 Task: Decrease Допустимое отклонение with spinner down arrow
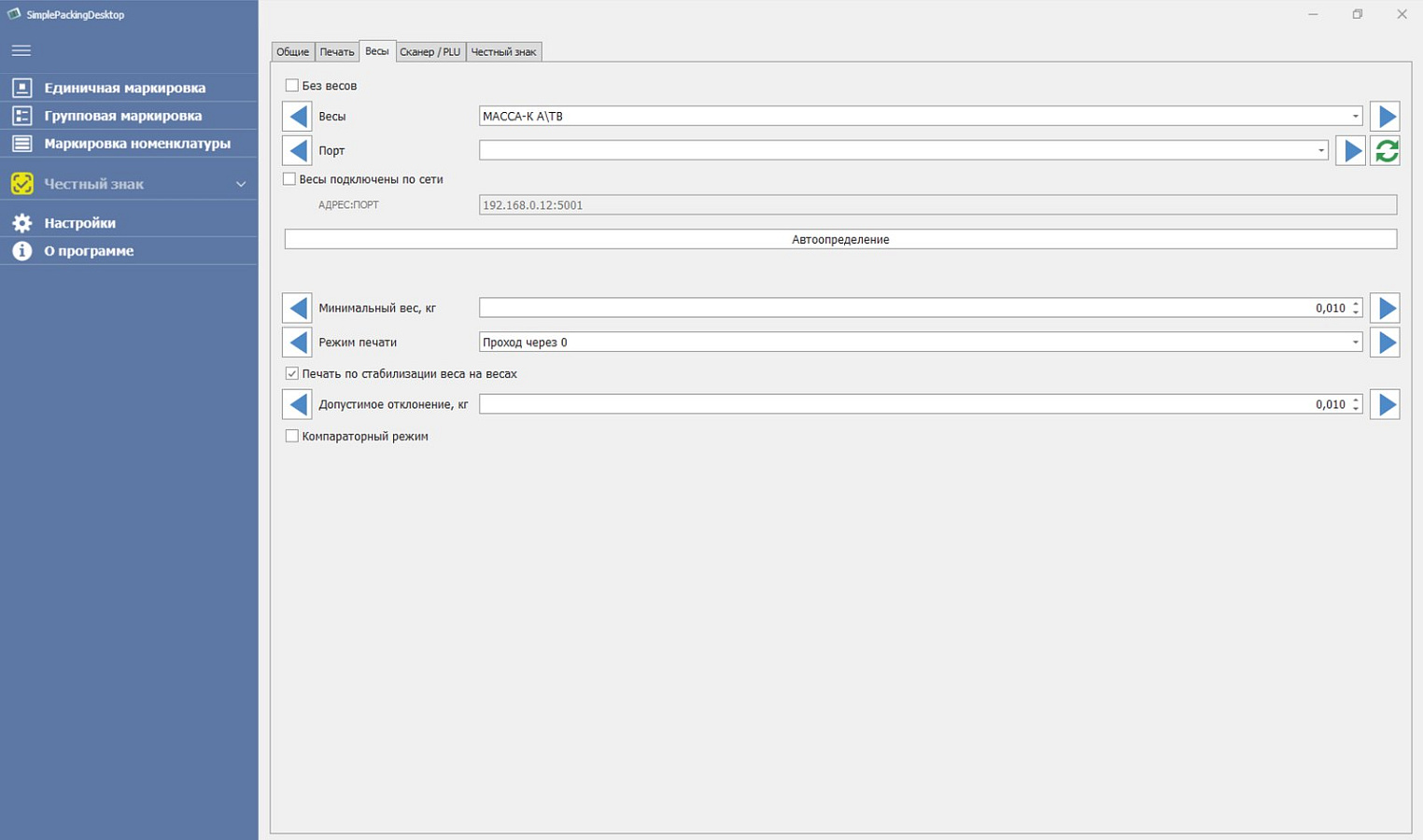pyautogui.click(x=1356, y=409)
